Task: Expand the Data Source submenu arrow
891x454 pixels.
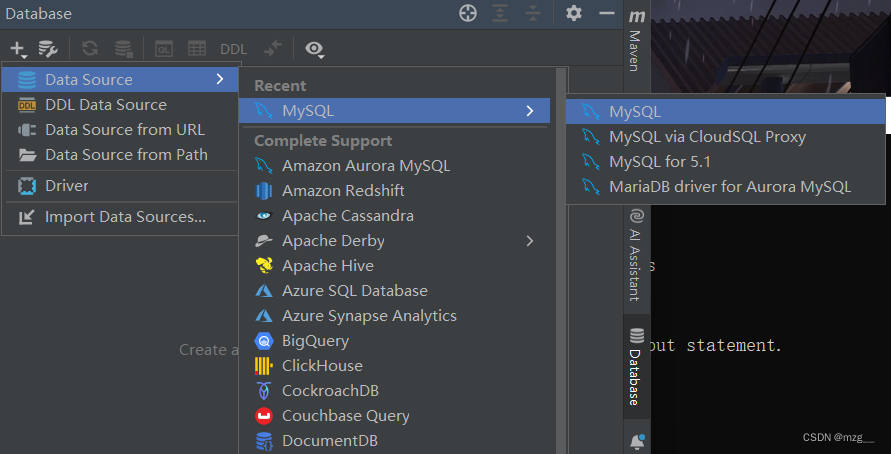Action: click(x=220, y=80)
